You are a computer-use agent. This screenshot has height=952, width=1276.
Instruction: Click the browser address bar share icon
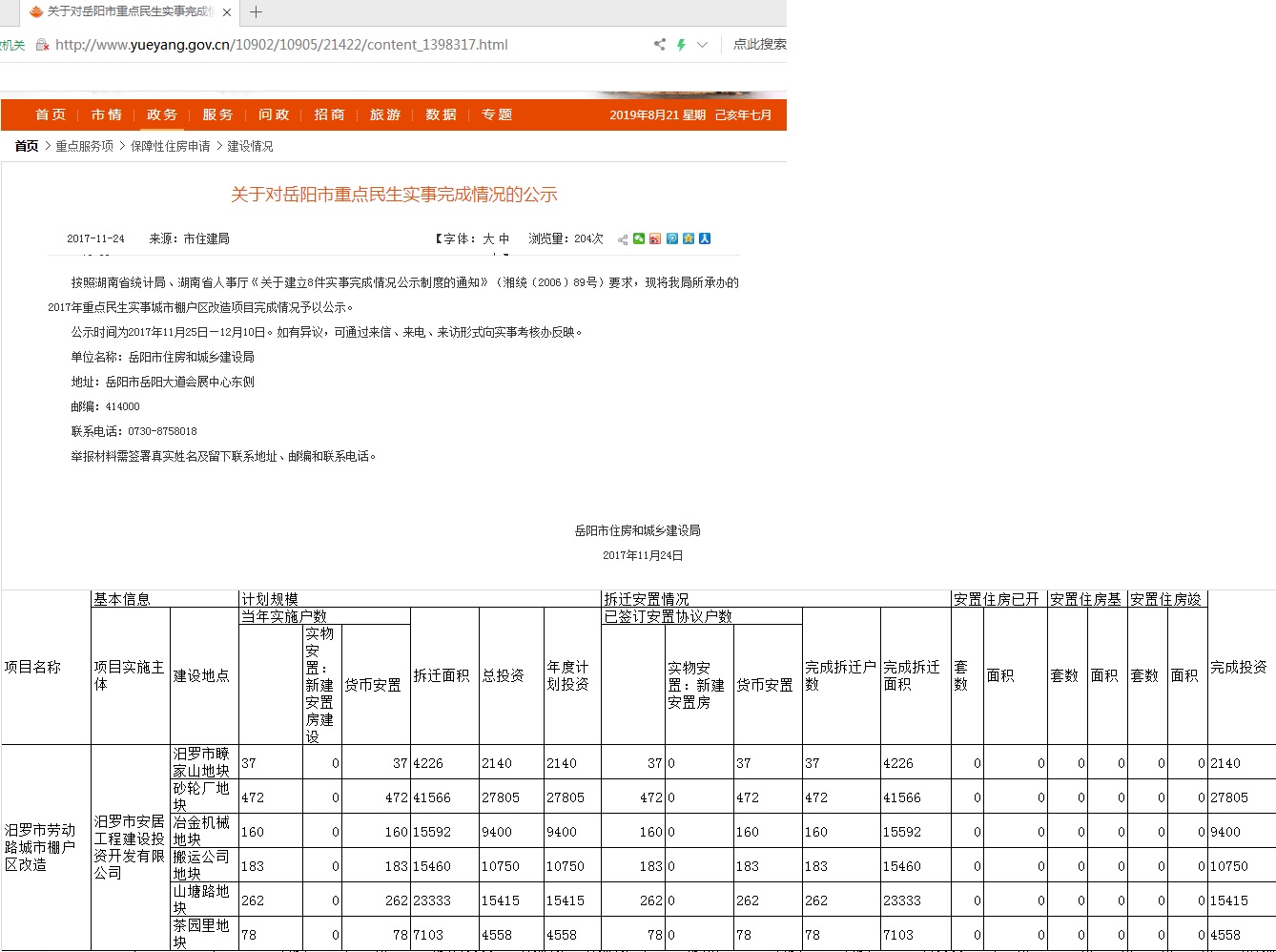(659, 44)
